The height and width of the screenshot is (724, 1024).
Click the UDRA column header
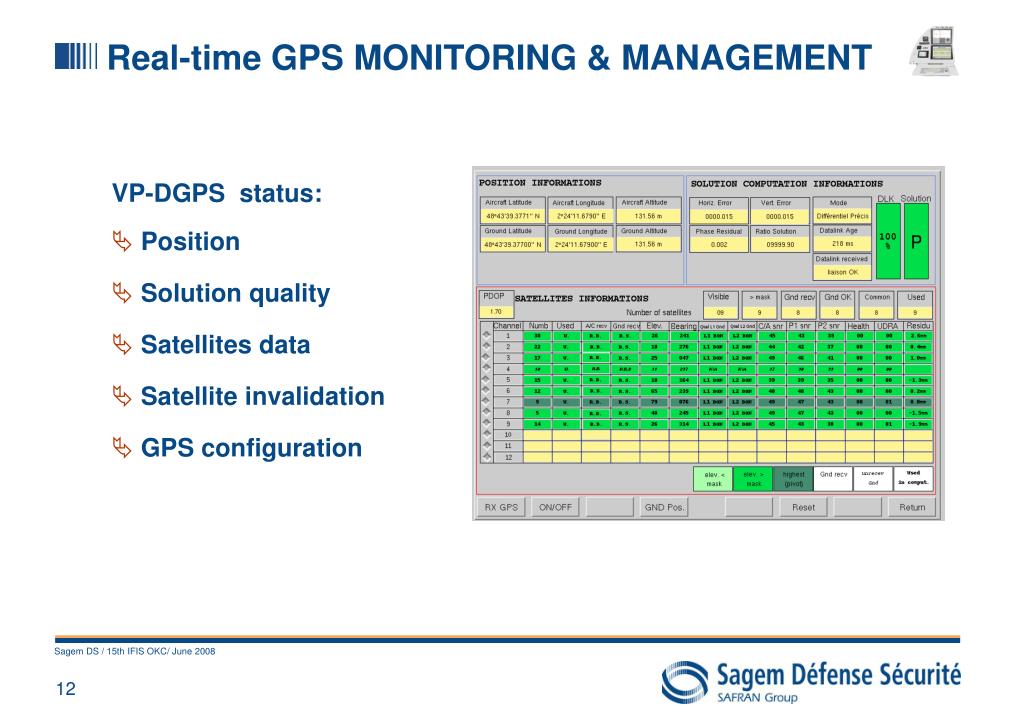coord(888,326)
